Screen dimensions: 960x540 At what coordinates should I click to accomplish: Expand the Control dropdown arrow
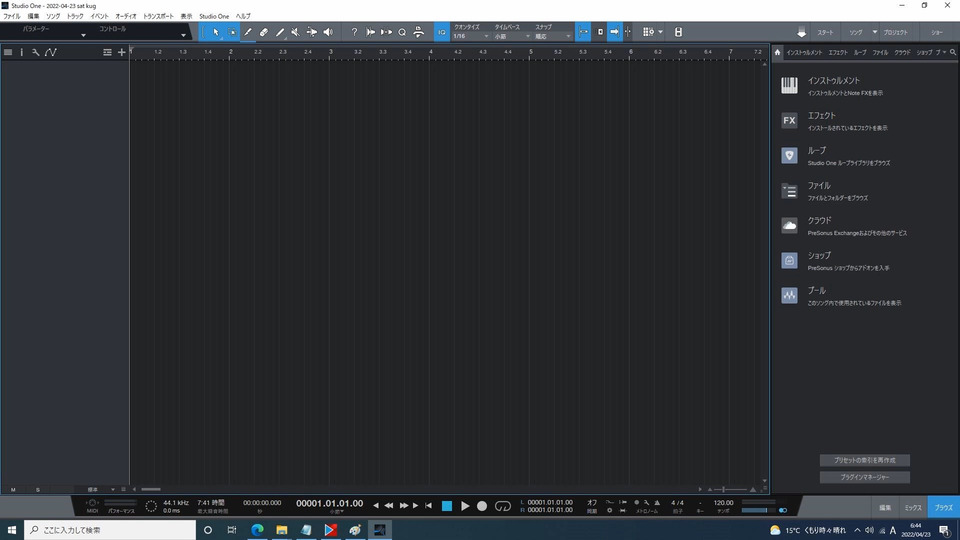pyautogui.click(x=183, y=36)
